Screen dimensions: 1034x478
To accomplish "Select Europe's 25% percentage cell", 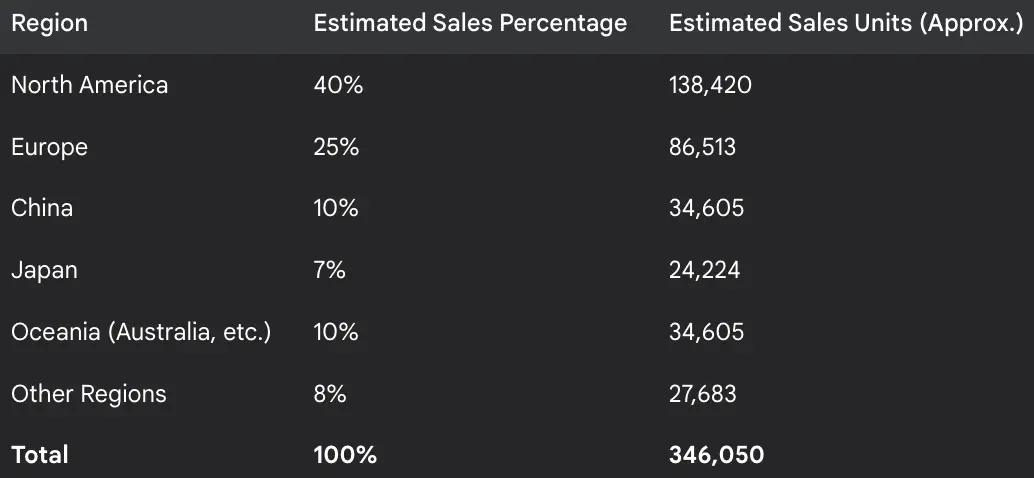I will (x=336, y=147).
